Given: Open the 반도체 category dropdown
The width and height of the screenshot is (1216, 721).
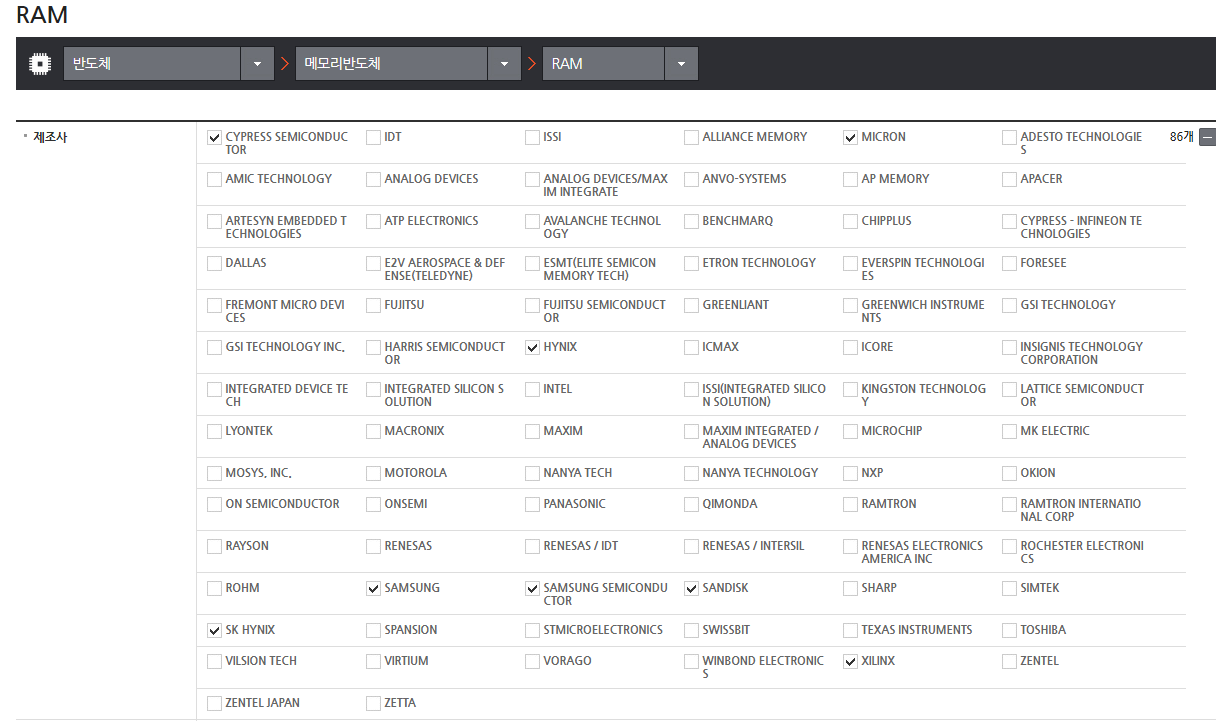Looking at the screenshot, I should [x=257, y=63].
